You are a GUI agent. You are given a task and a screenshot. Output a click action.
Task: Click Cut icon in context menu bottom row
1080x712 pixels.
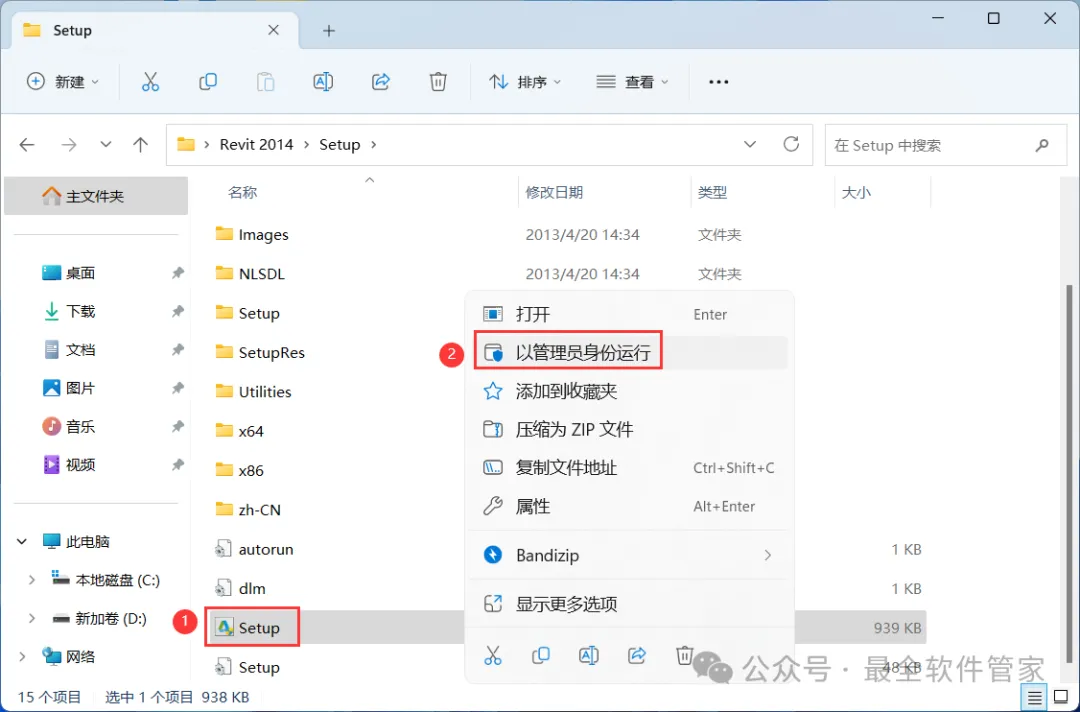point(492,656)
